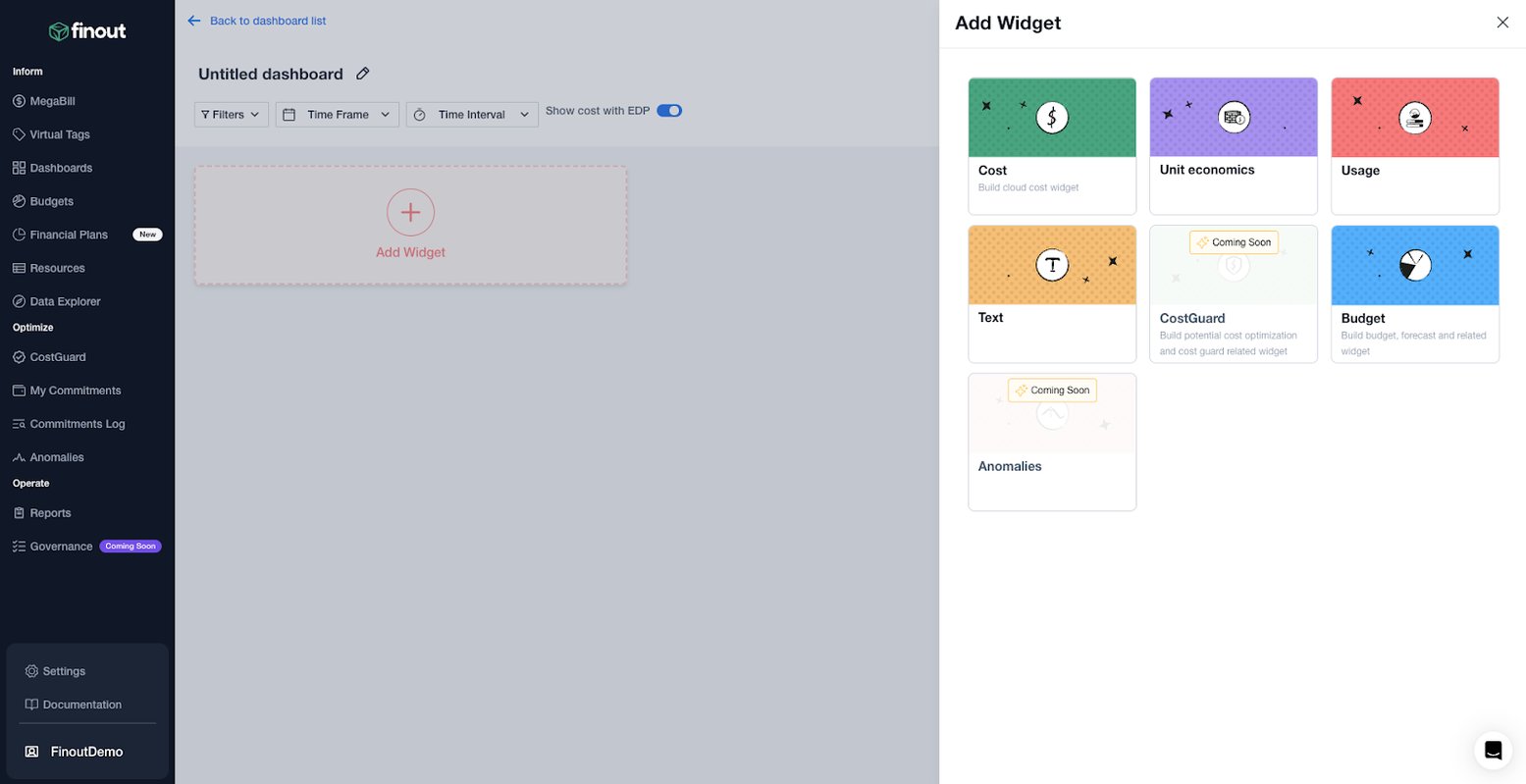
Task: Click the pencil icon to rename dashboard
Action: (362, 74)
